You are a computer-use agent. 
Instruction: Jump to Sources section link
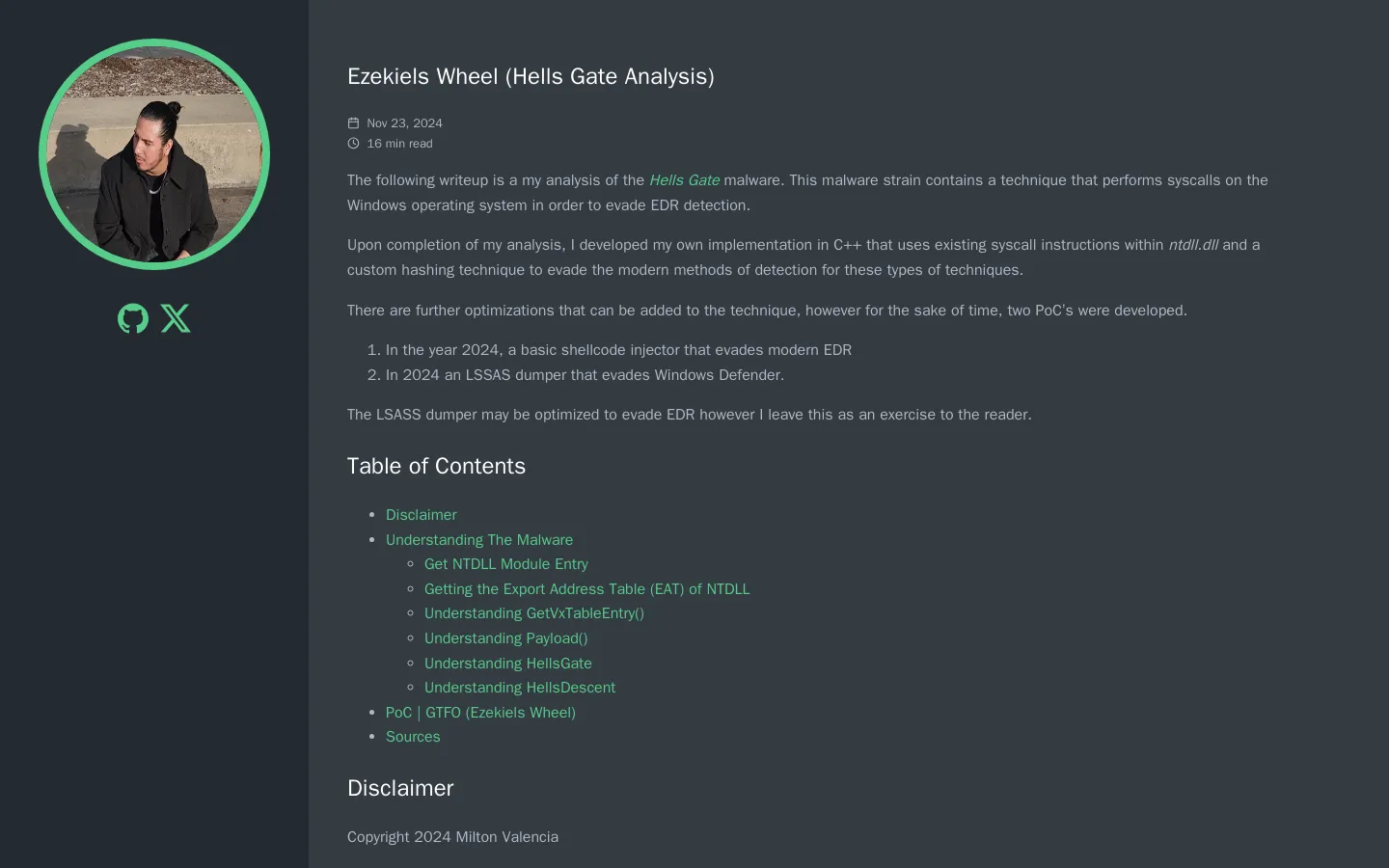[x=413, y=737]
